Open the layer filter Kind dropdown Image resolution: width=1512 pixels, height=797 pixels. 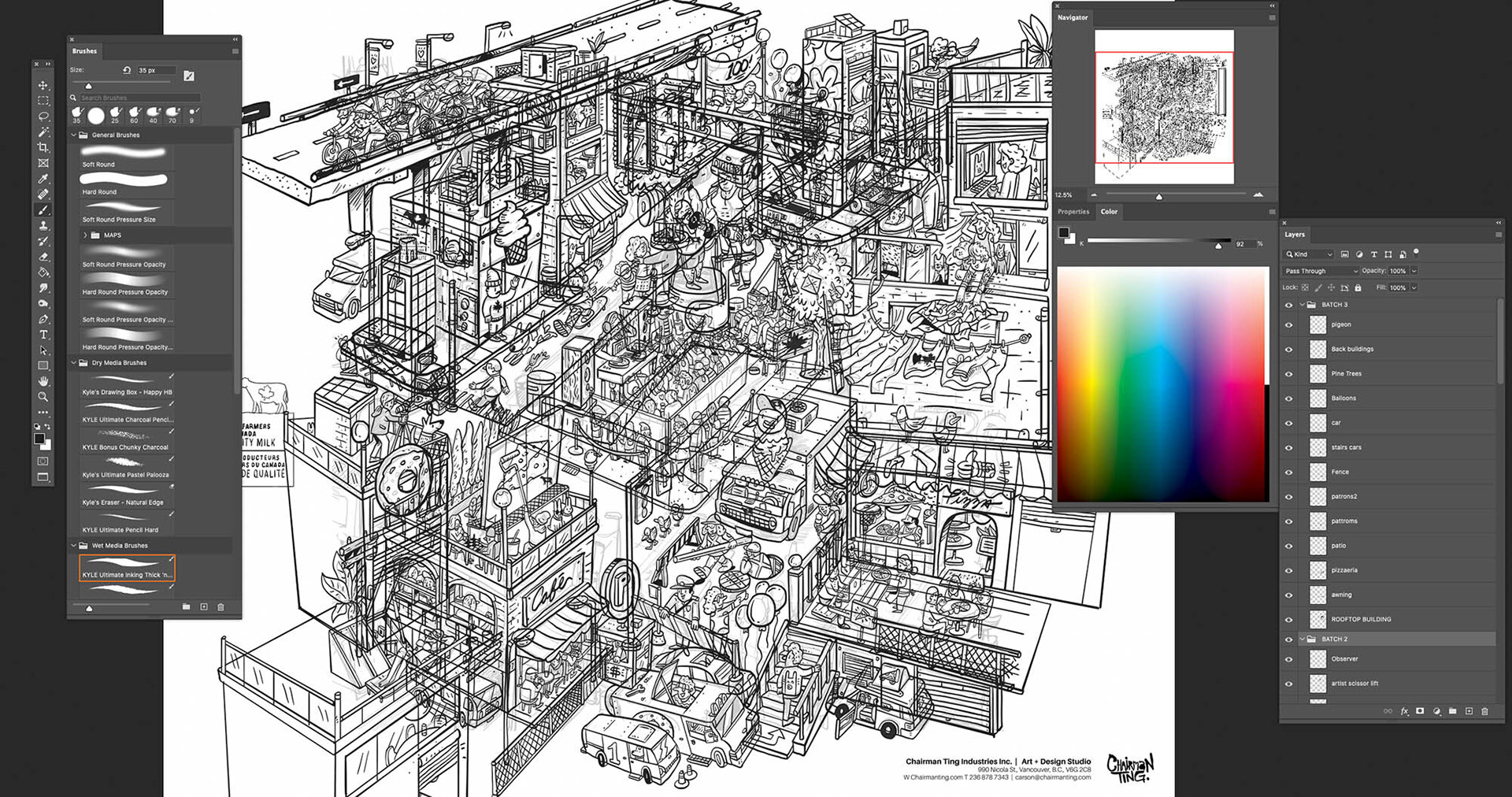click(x=1309, y=254)
